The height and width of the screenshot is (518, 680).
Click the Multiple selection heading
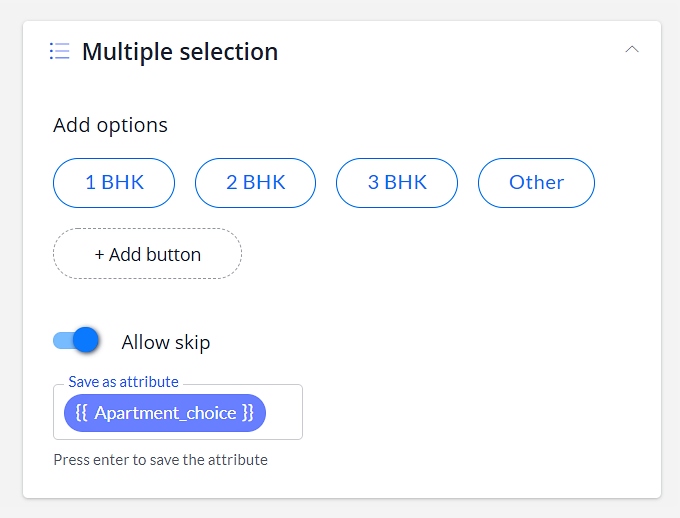[x=180, y=52]
